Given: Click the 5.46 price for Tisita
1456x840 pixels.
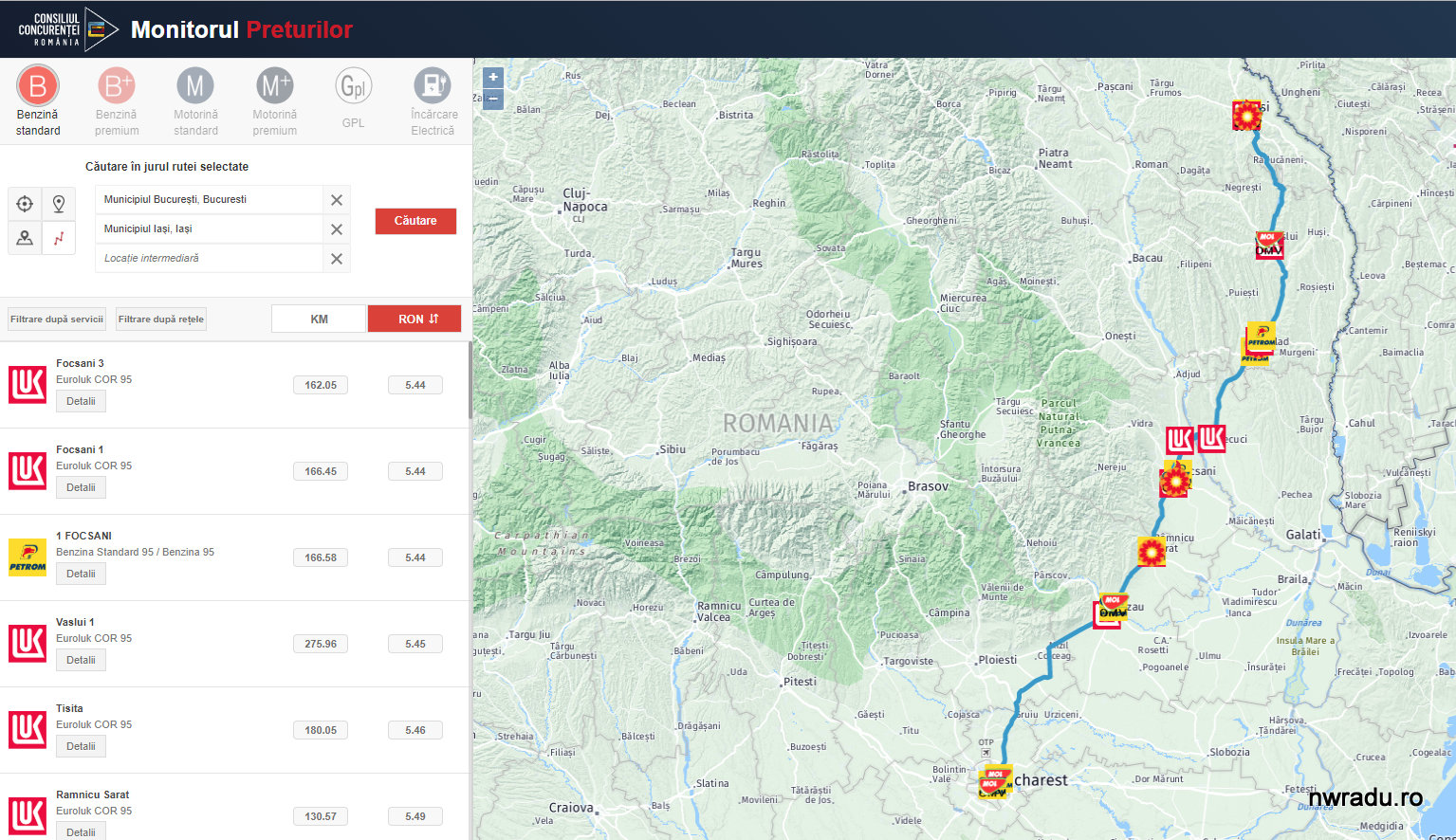Looking at the screenshot, I should click(415, 730).
